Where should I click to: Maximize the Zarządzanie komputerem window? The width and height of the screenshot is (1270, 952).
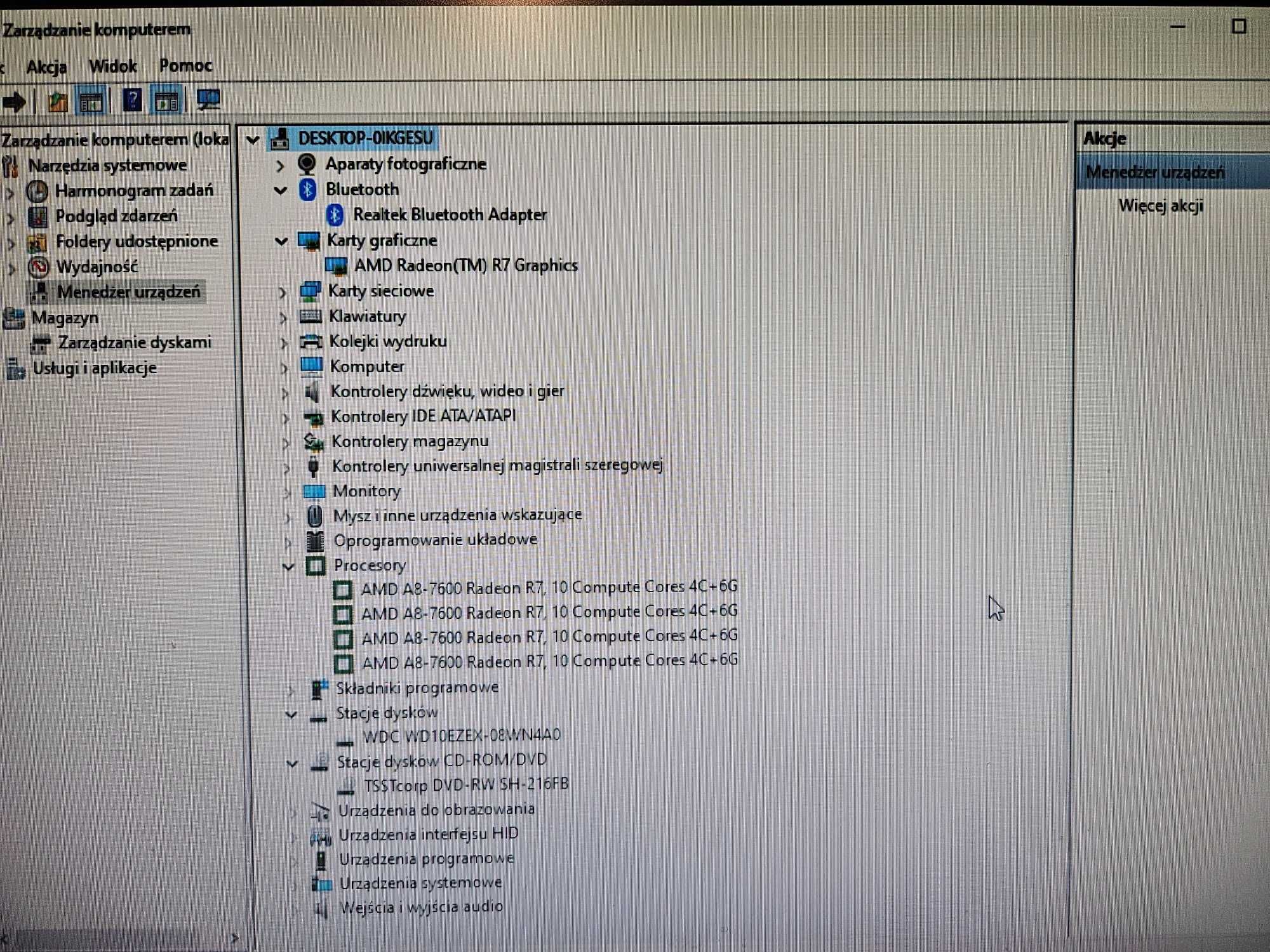[x=1239, y=26]
